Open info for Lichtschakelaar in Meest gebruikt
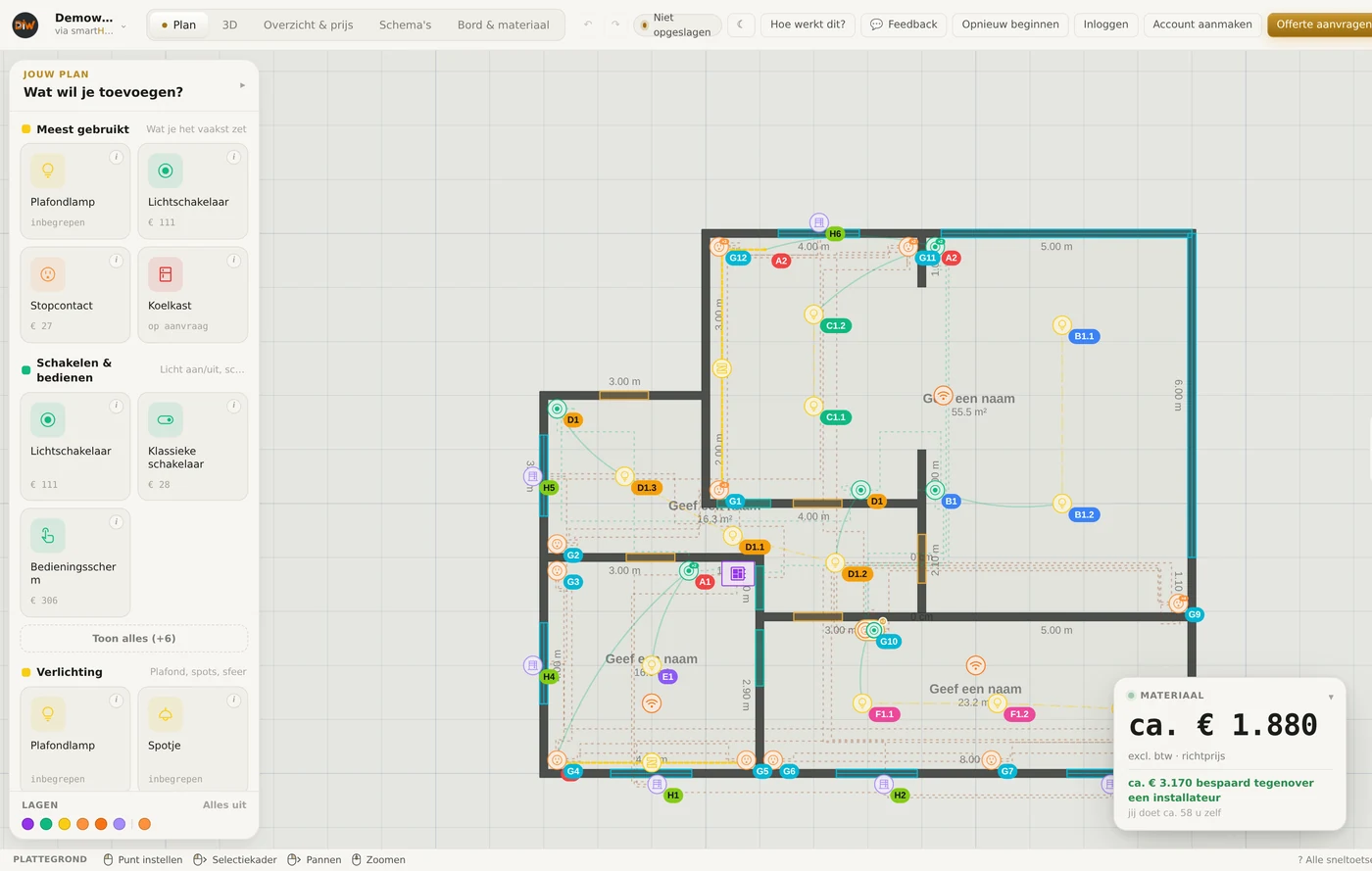 pyautogui.click(x=233, y=157)
